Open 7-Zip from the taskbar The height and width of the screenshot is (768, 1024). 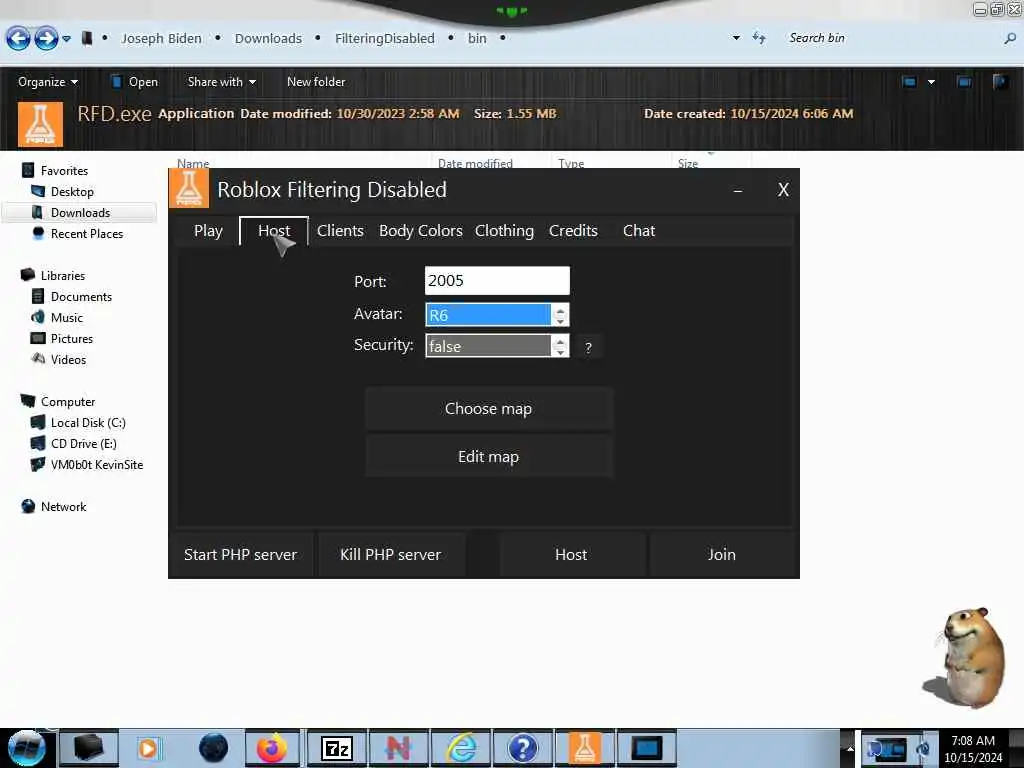(336, 748)
